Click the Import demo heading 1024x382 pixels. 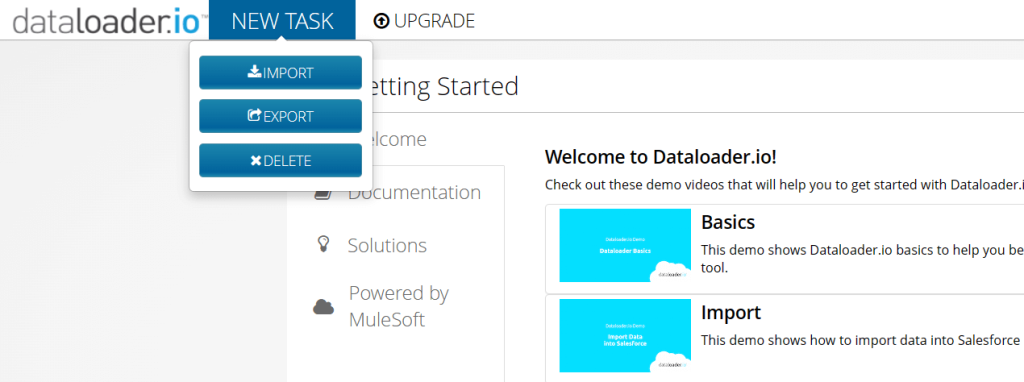tap(731, 313)
